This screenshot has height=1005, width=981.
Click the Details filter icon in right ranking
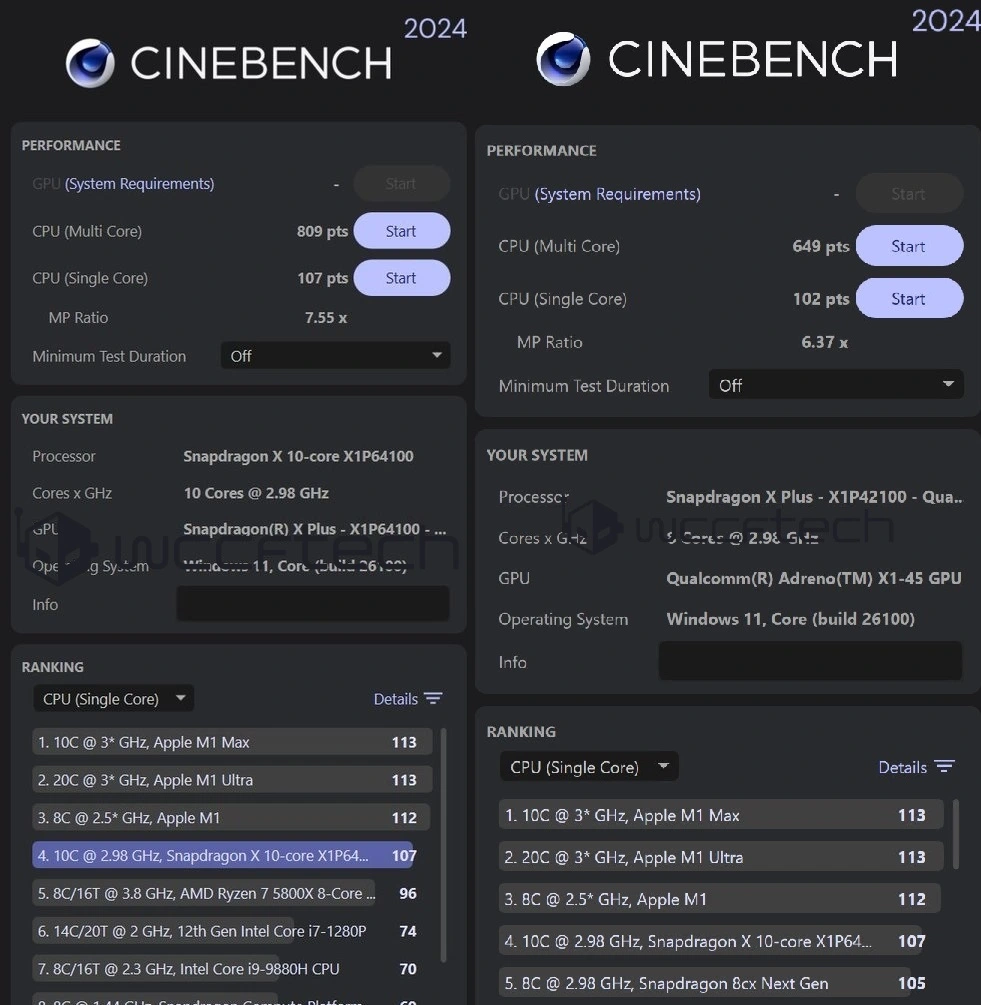[944, 767]
